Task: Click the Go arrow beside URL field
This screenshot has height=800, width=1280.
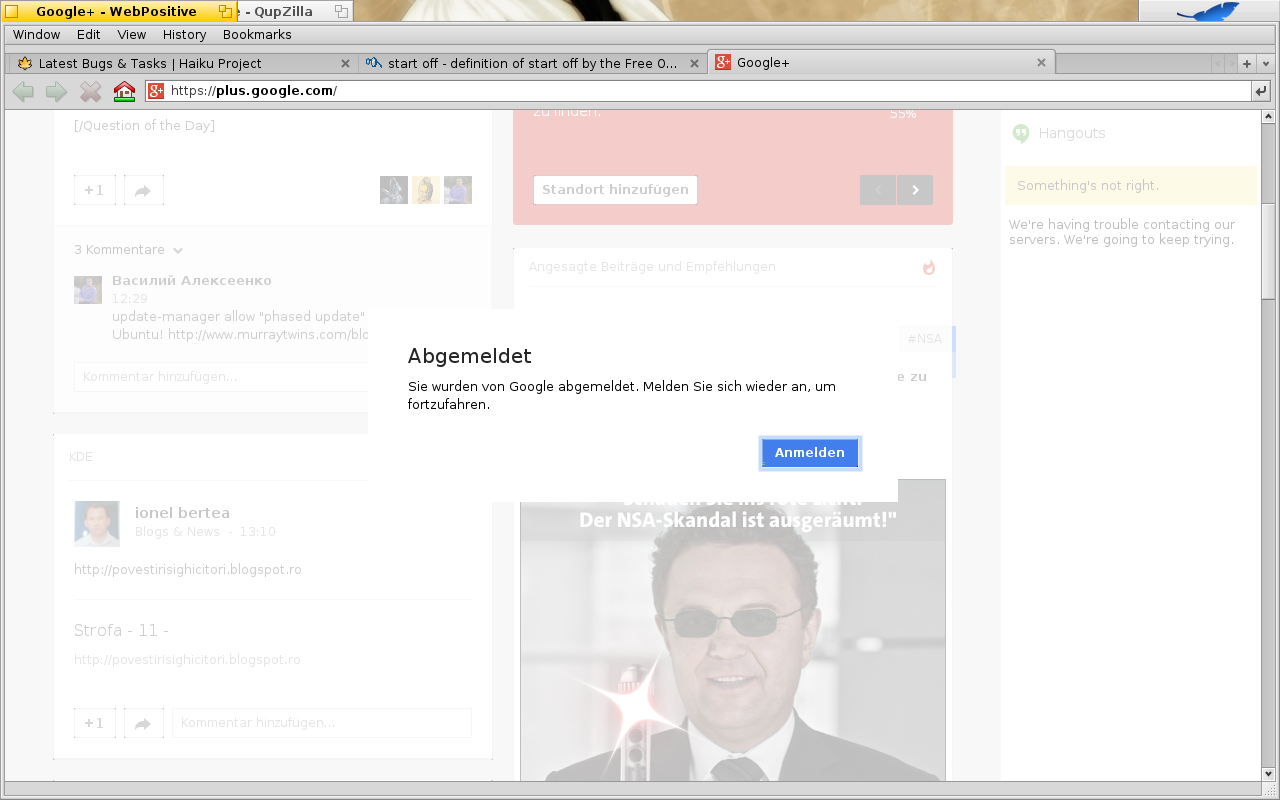Action: 1261,92
